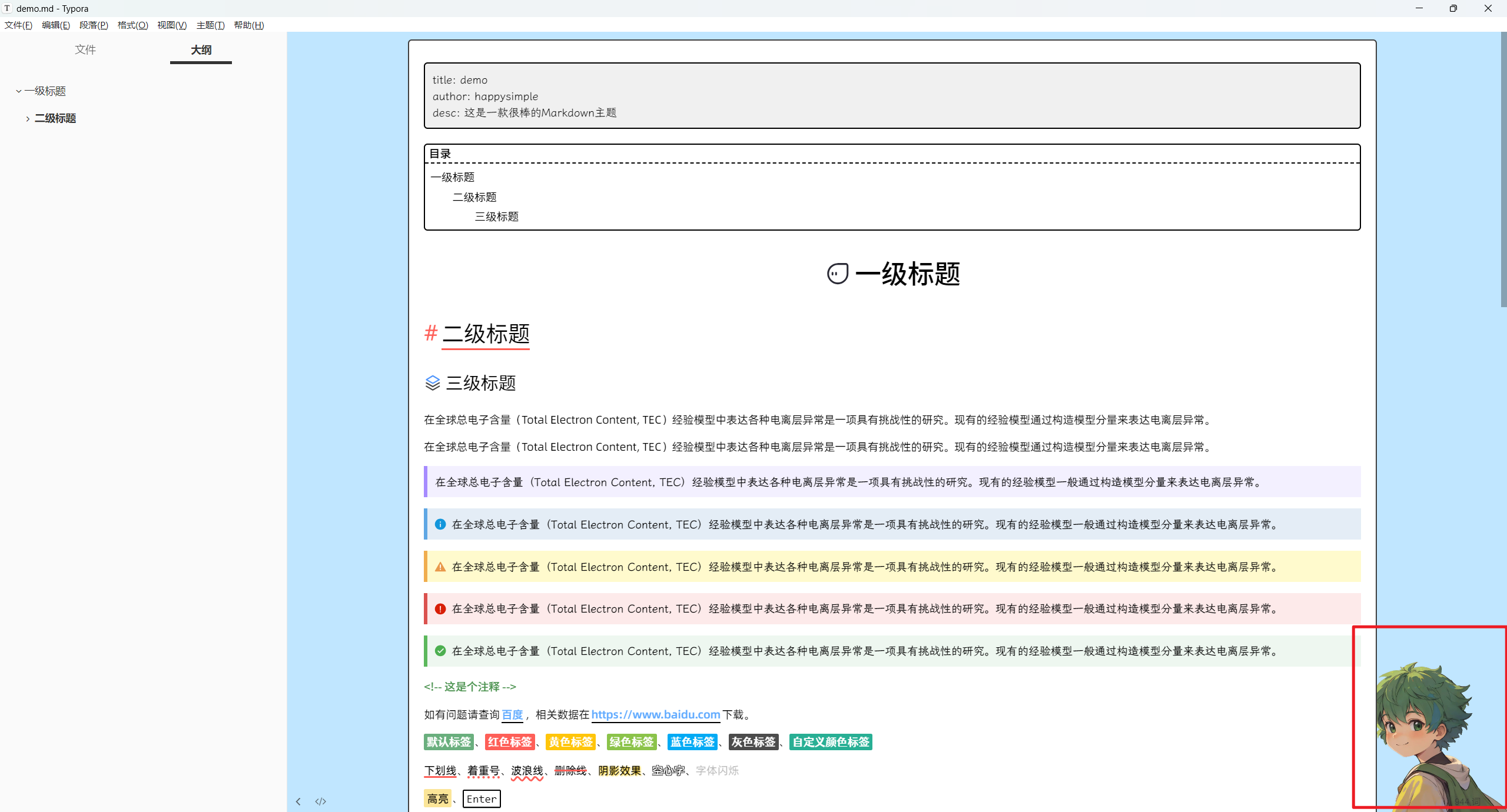Switch to the 文件 sidebar tab
Viewport: 1507px width, 812px height.
(x=85, y=50)
